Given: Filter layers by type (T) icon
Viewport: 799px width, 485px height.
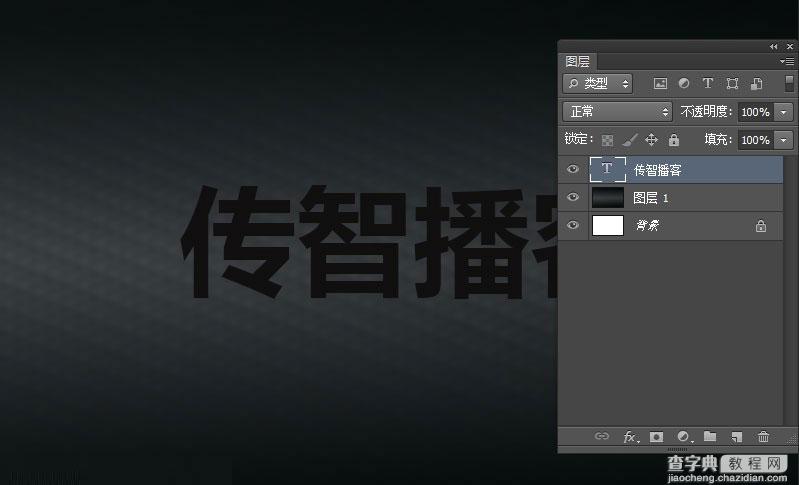Looking at the screenshot, I should (707, 83).
